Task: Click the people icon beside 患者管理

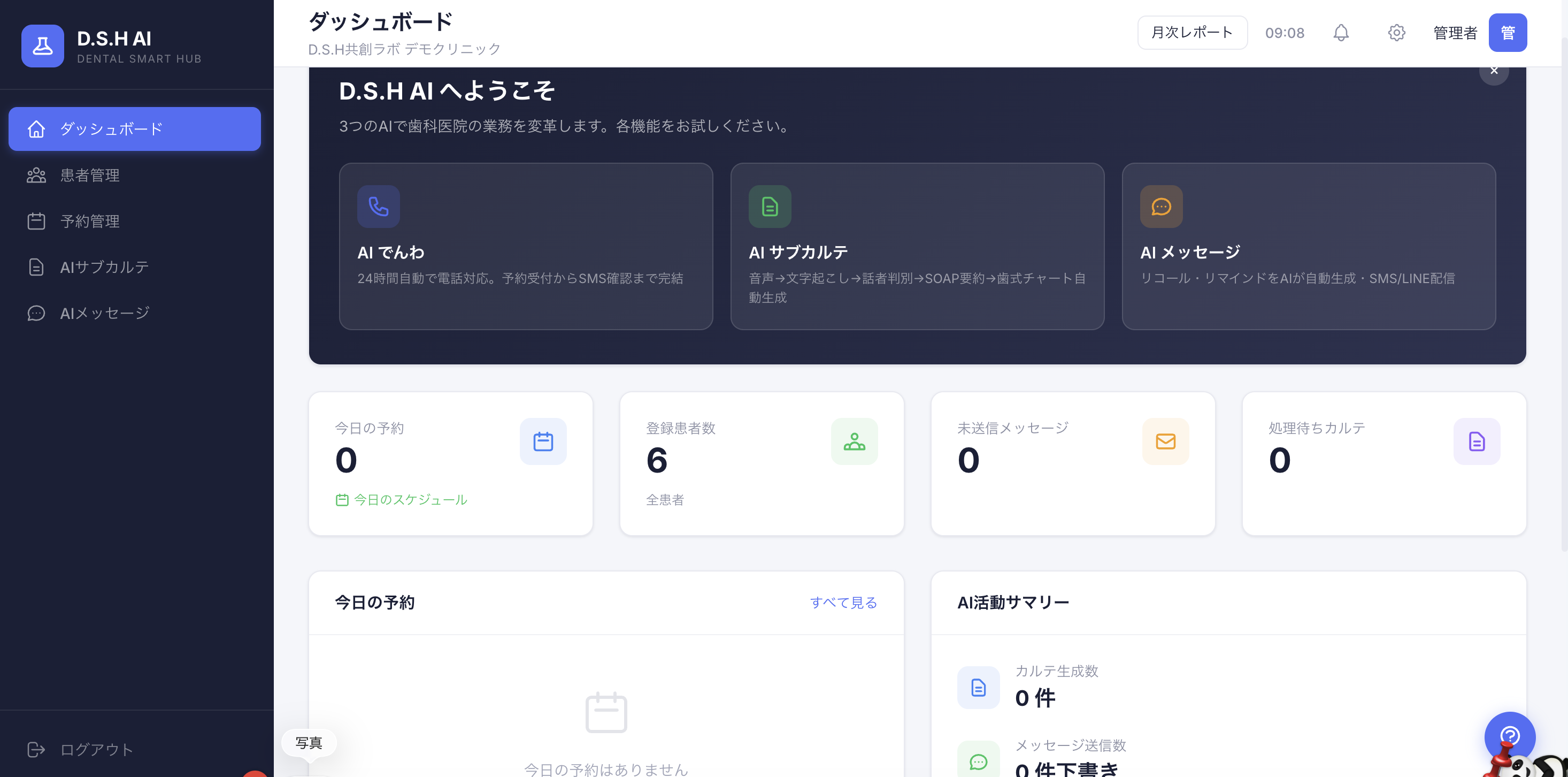Action: pyautogui.click(x=36, y=176)
